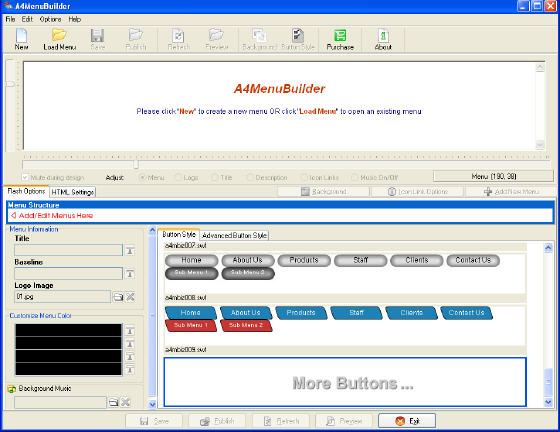The height and width of the screenshot is (432, 560).
Task: Click the bottom Save button
Action: coord(154,421)
